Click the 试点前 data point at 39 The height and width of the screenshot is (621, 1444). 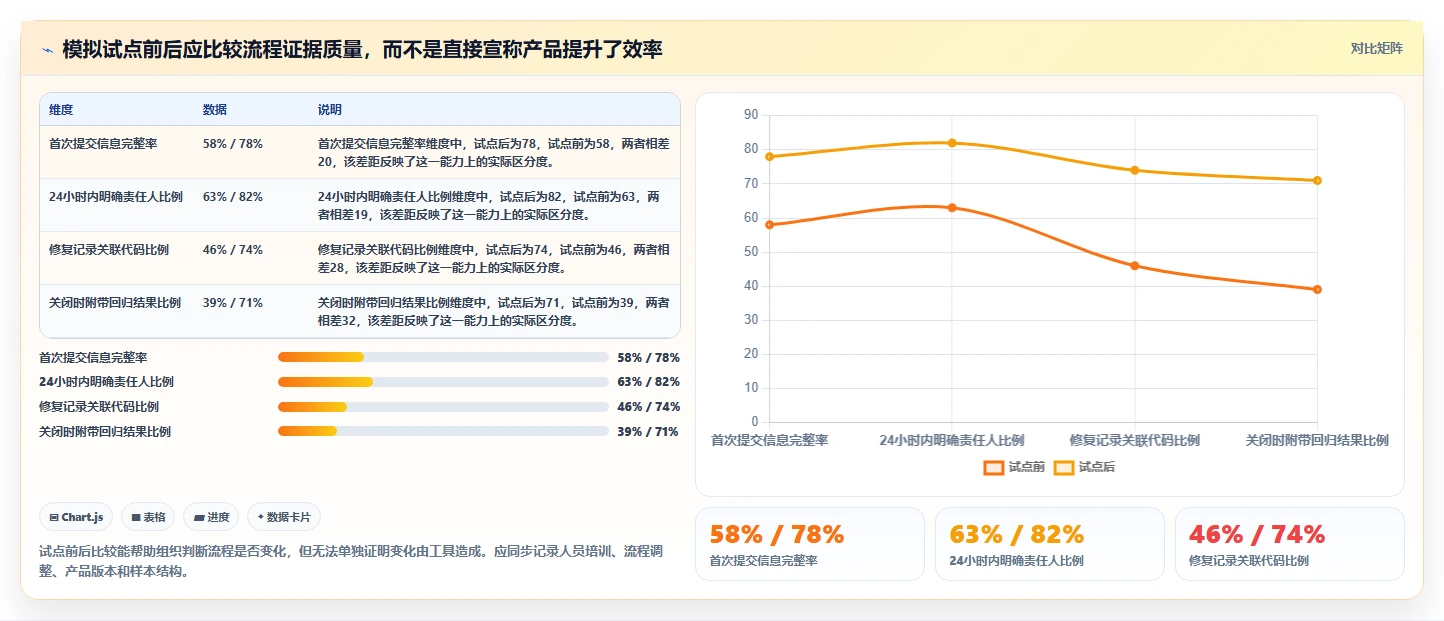click(x=1317, y=289)
